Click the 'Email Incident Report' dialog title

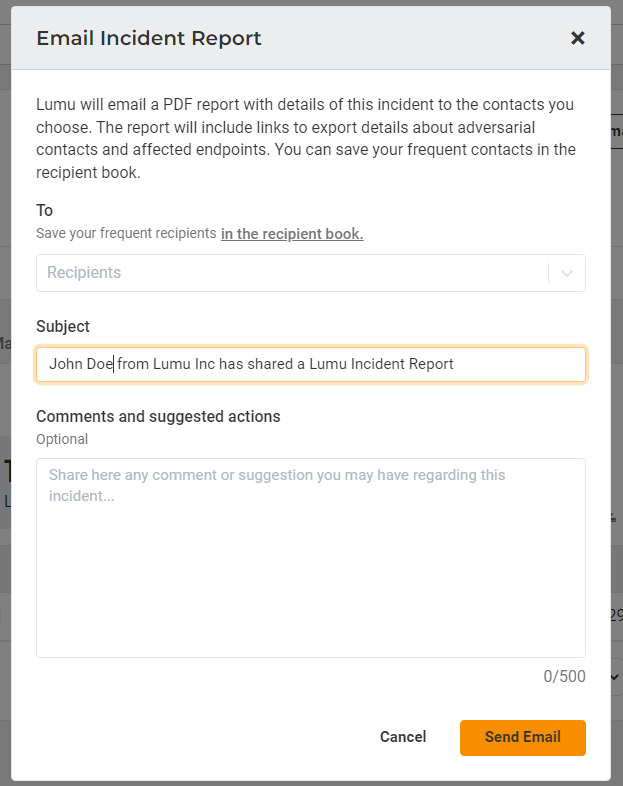pyautogui.click(x=149, y=38)
